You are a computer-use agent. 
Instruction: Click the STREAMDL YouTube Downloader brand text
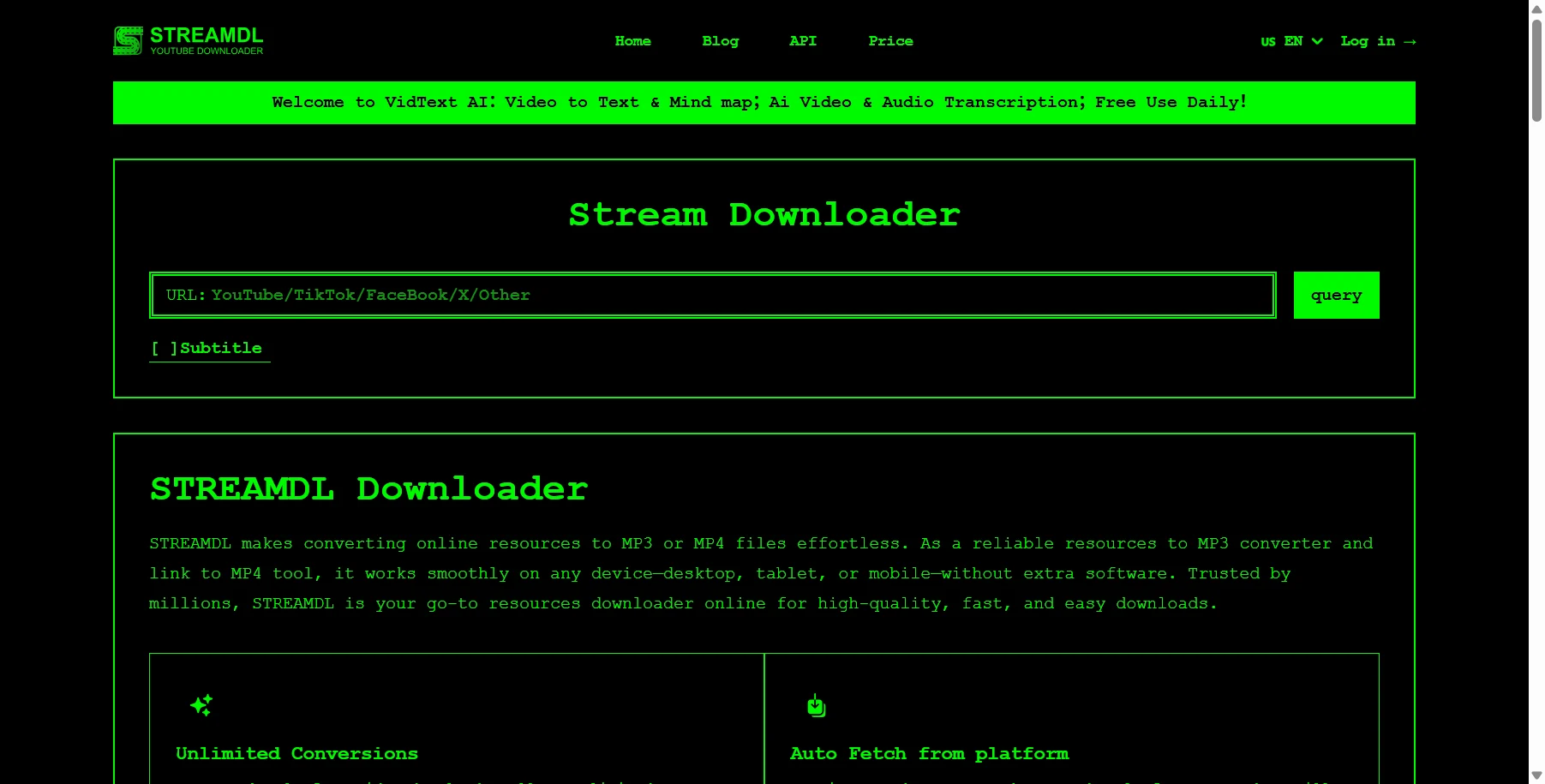pos(207,40)
